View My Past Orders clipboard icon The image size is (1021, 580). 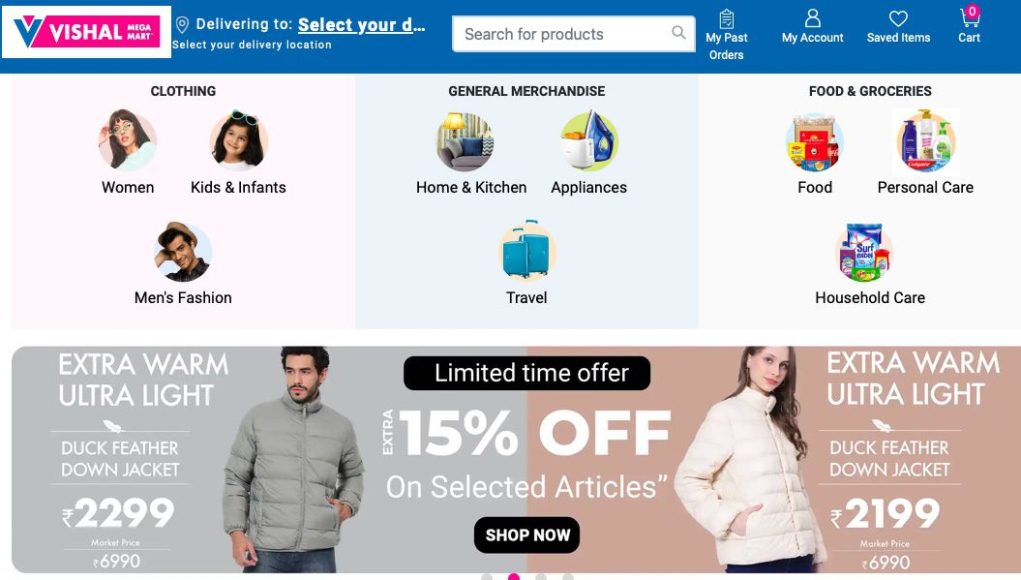pyautogui.click(x=727, y=18)
